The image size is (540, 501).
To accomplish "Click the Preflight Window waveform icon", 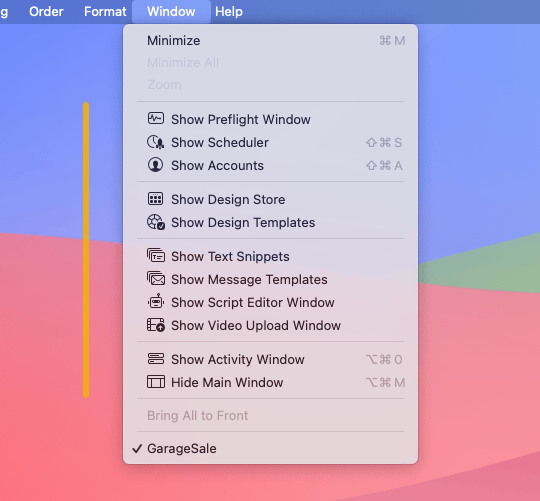I will tap(156, 119).
